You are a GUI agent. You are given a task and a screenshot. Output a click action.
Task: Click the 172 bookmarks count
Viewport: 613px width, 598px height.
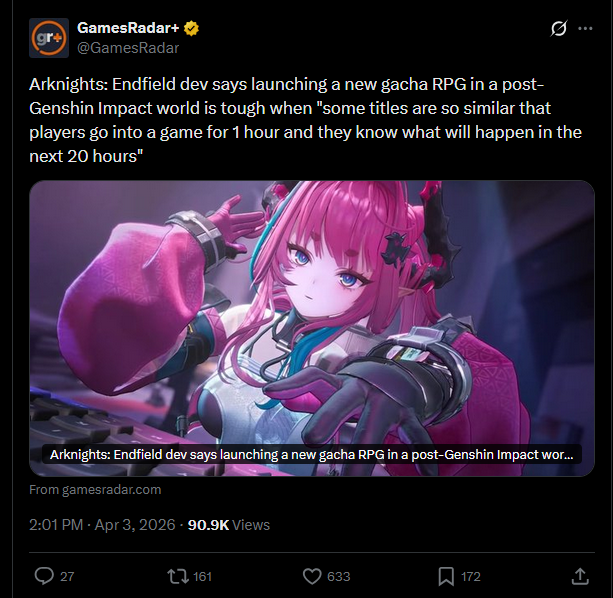[x=470, y=577]
